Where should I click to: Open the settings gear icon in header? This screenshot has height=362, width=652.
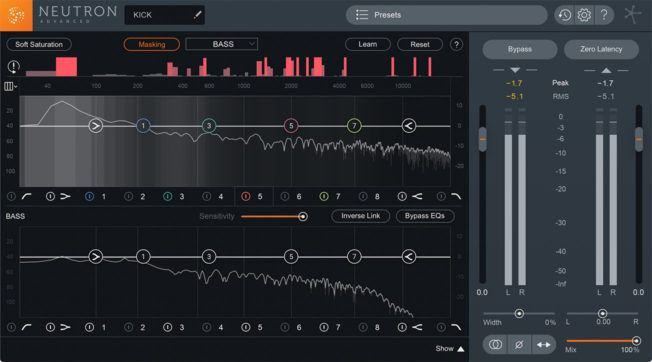point(584,15)
